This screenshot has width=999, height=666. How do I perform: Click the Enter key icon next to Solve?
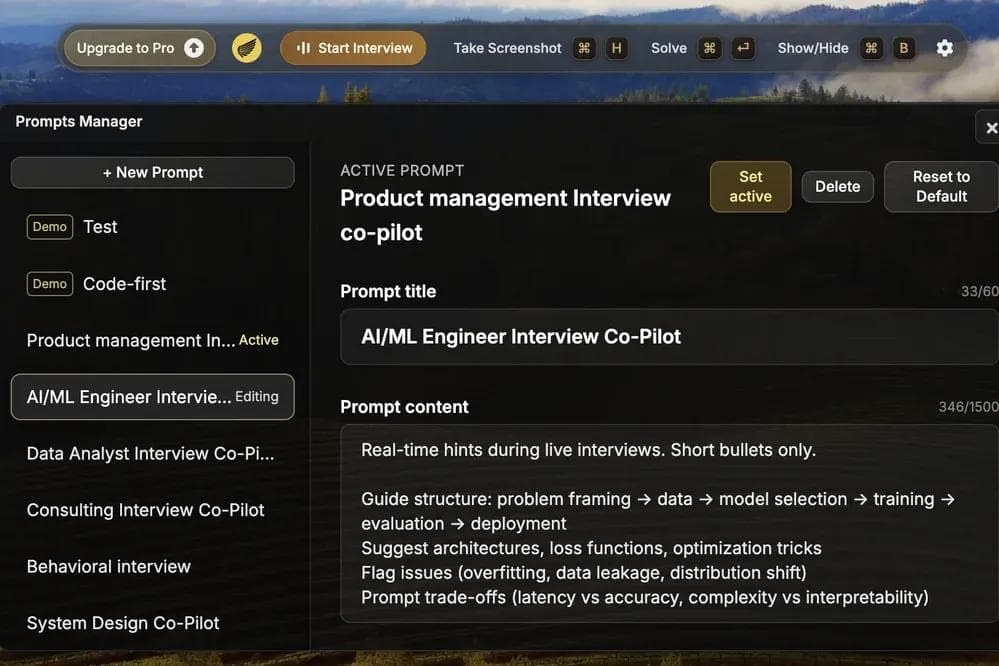pos(742,48)
